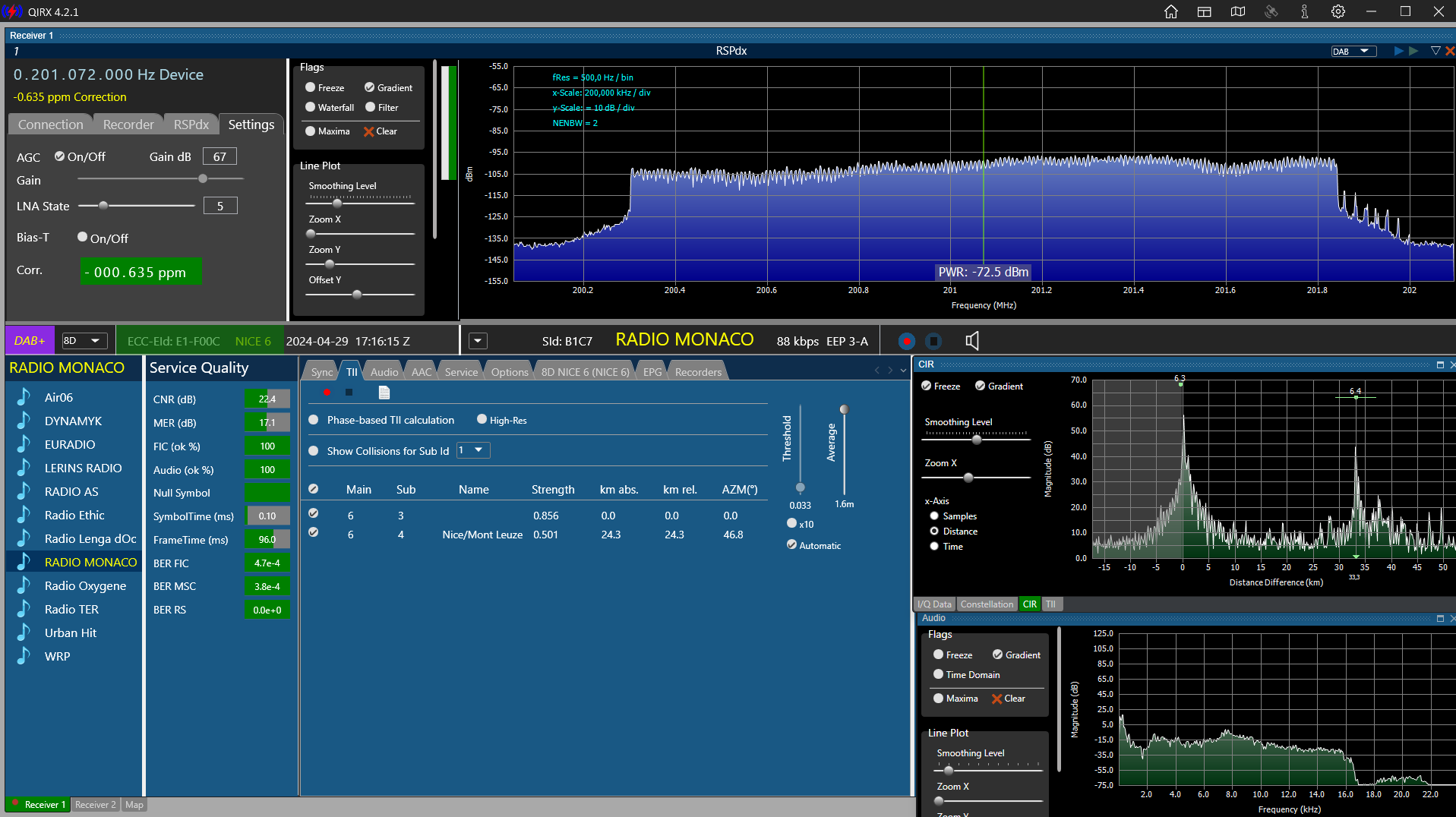Enable Freeze in spectrum Flags
Viewport: 1456px width, 817px height.
[310, 87]
